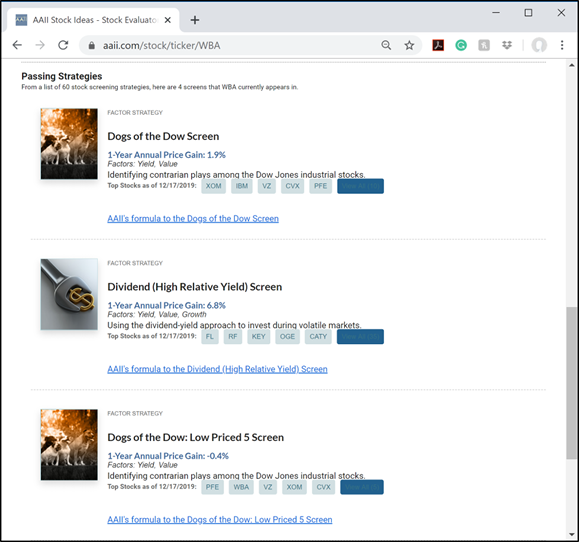This screenshot has width=579, height=542.
Task: Open Chrome's three-dot menu
Action: tap(562, 45)
